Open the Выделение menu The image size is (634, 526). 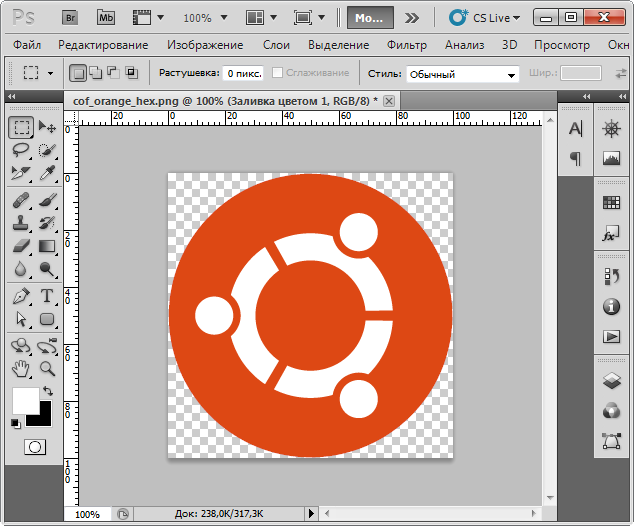tap(338, 45)
